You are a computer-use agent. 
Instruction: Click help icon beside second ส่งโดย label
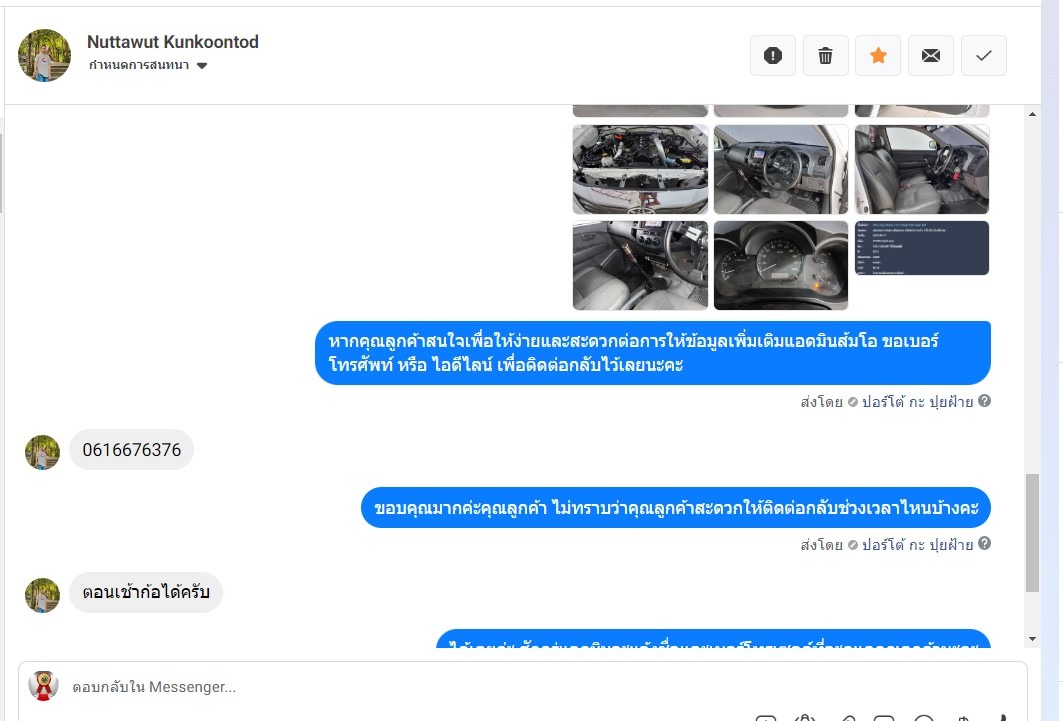984,543
